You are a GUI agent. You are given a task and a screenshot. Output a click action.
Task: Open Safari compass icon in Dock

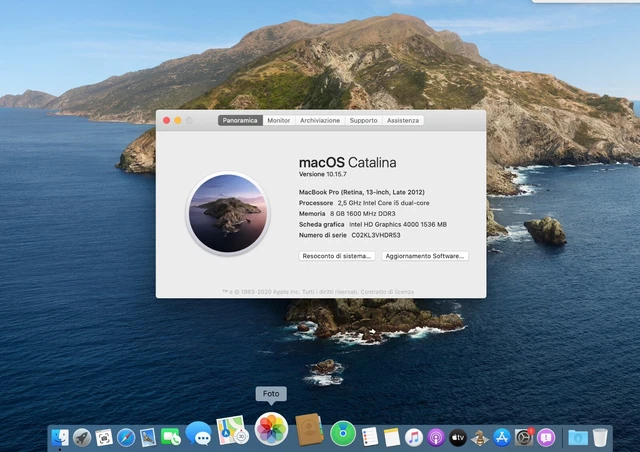pos(126,438)
